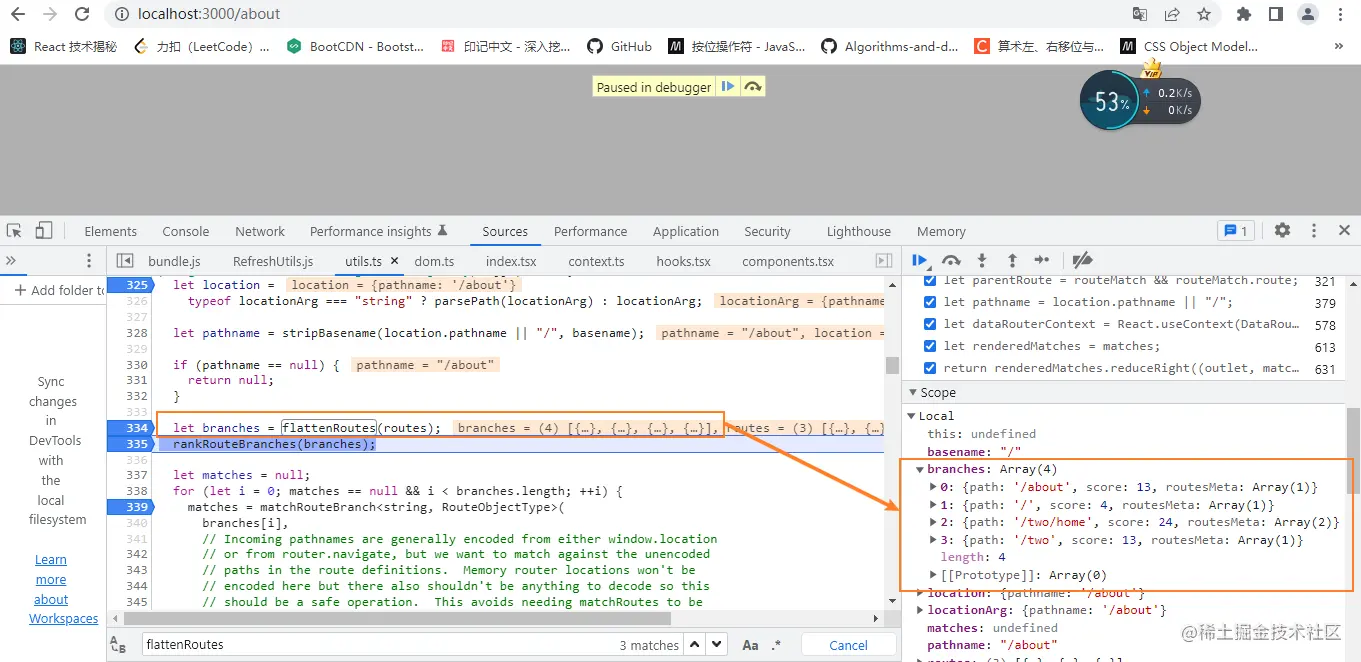Resume script execution with the play icon

919,260
